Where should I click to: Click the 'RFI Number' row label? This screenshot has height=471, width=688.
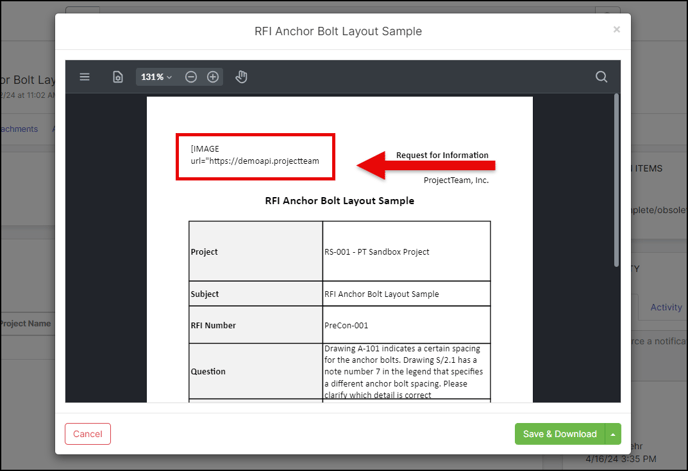213,325
